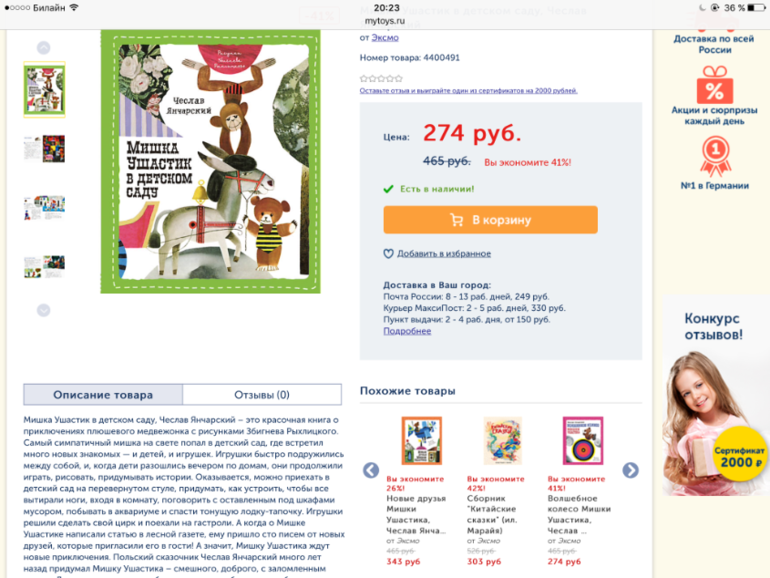This screenshot has width=770, height=578.
Task: Add book to cart with В корзину
Action: 491,220
